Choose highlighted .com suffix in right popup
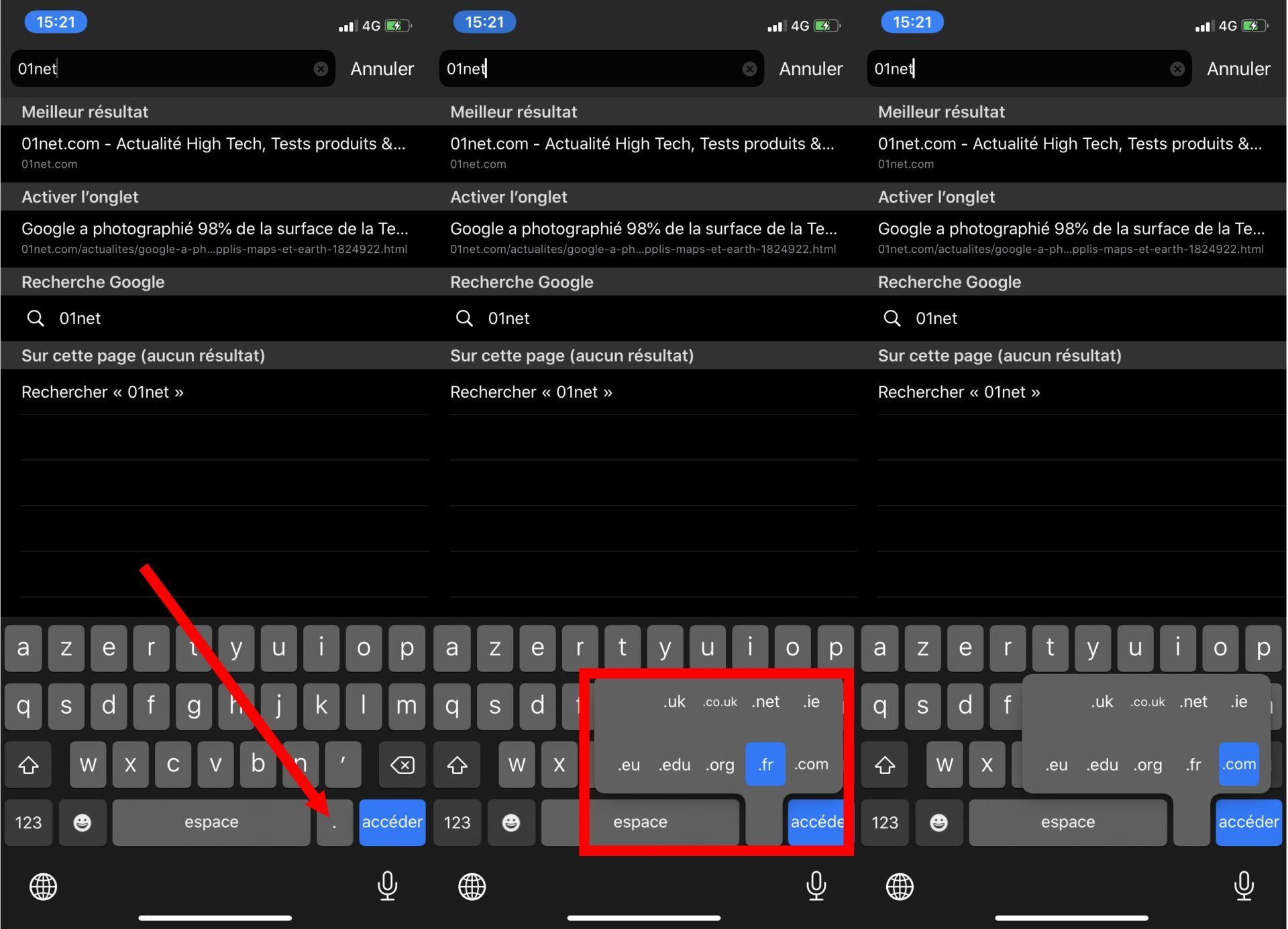1288x929 pixels. 1239,764
